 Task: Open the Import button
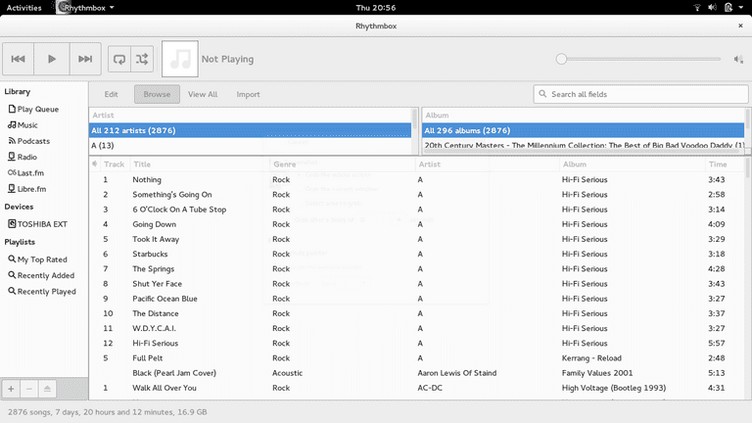[x=248, y=94]
